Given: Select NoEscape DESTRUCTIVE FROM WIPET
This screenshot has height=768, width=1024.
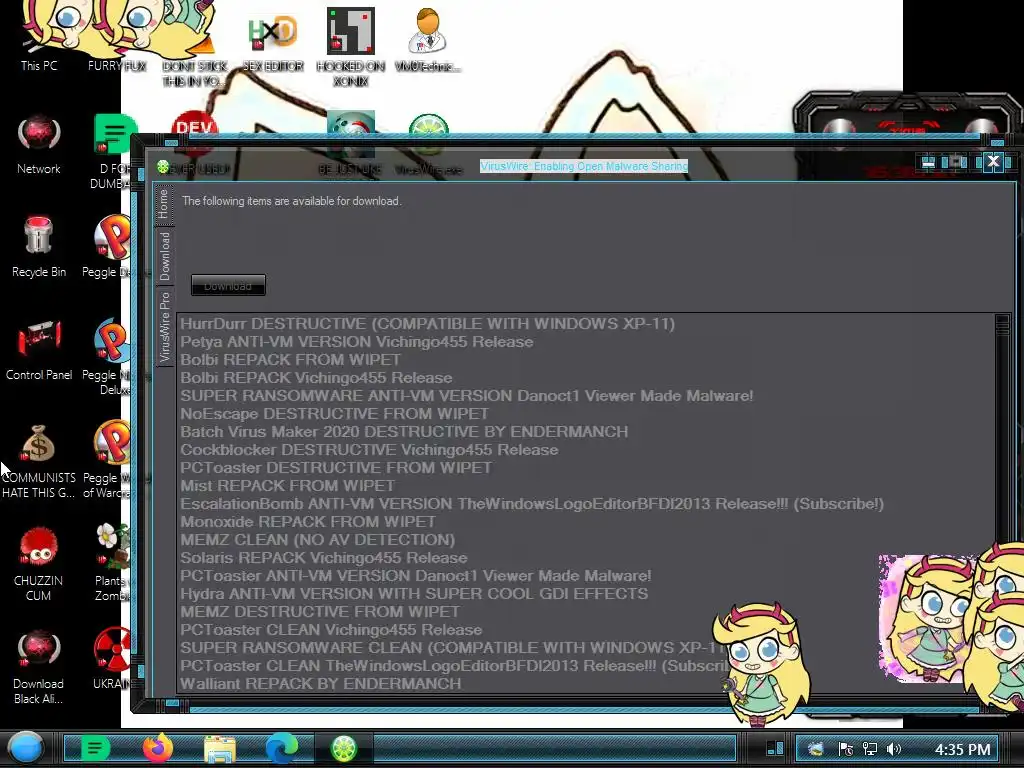Looking at the screenshot, I should (334, 413).
